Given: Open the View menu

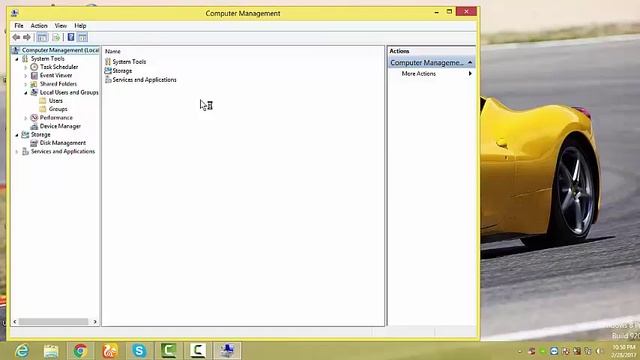Looking at the screenshot, I should tap(60, 26).
